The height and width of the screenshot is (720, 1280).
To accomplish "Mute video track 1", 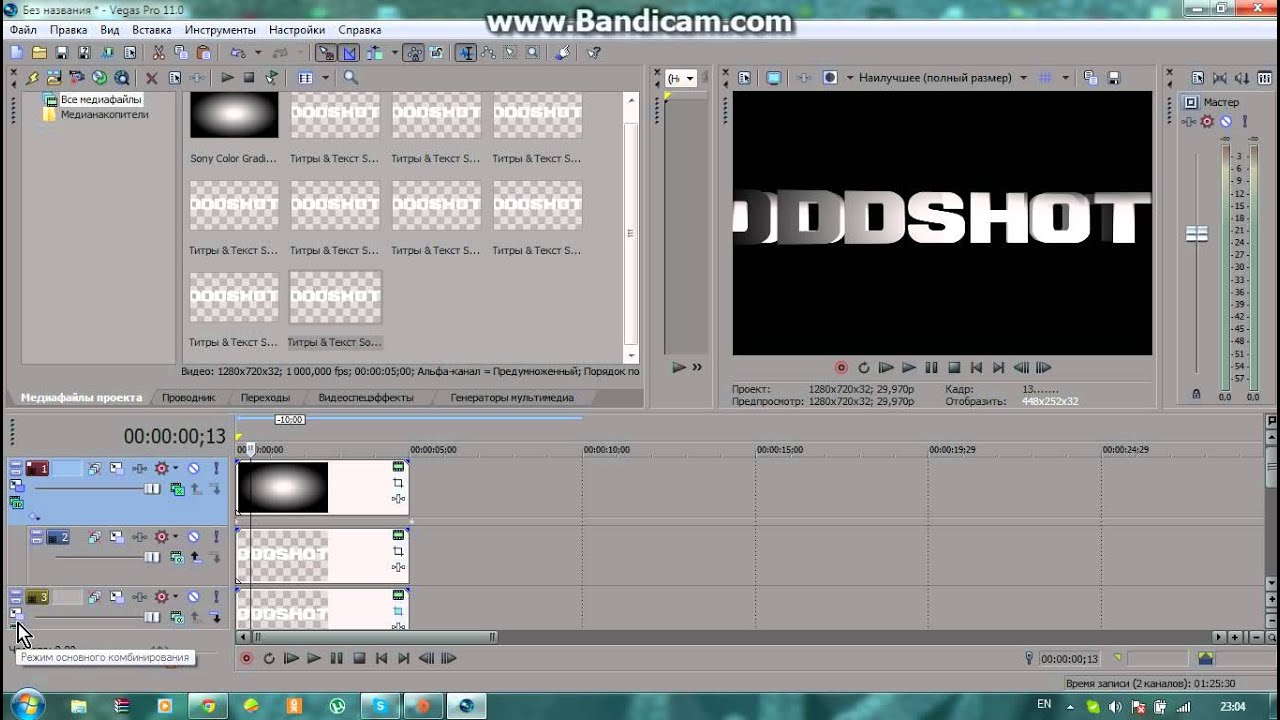I will (193, 468).
